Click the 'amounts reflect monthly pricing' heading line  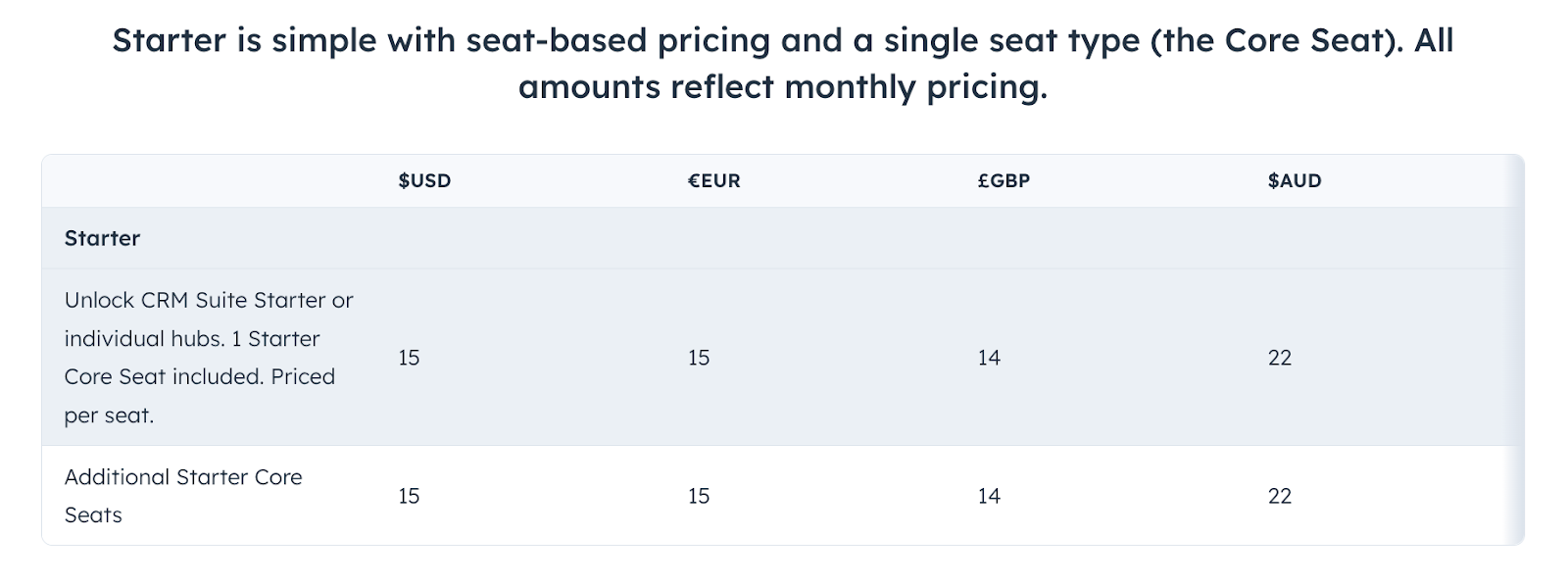pos(783,87)
